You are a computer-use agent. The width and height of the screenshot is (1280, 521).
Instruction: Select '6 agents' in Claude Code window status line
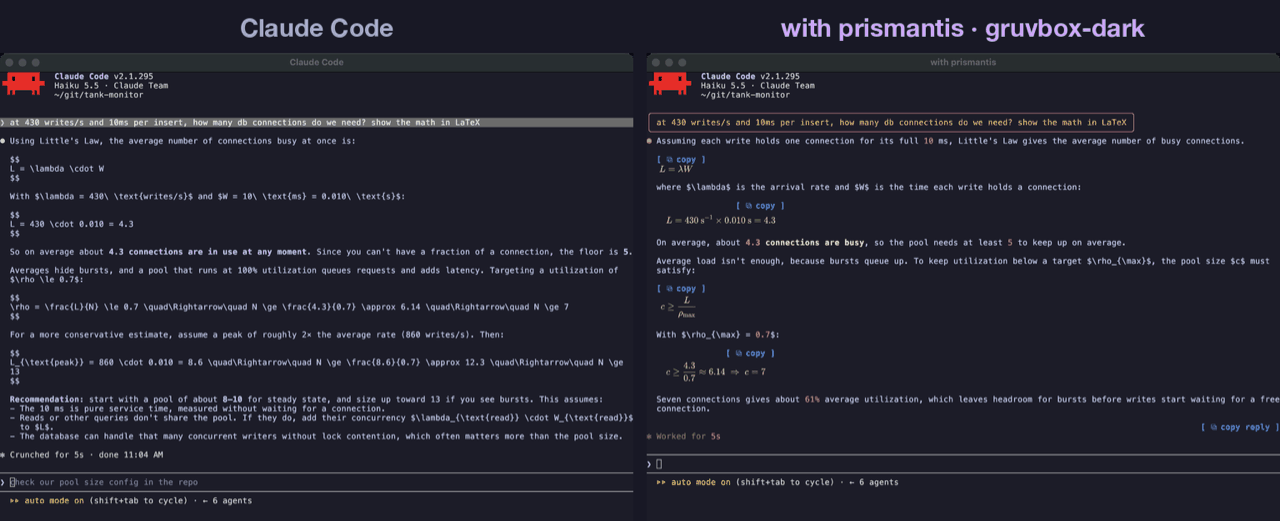point(232,500)
